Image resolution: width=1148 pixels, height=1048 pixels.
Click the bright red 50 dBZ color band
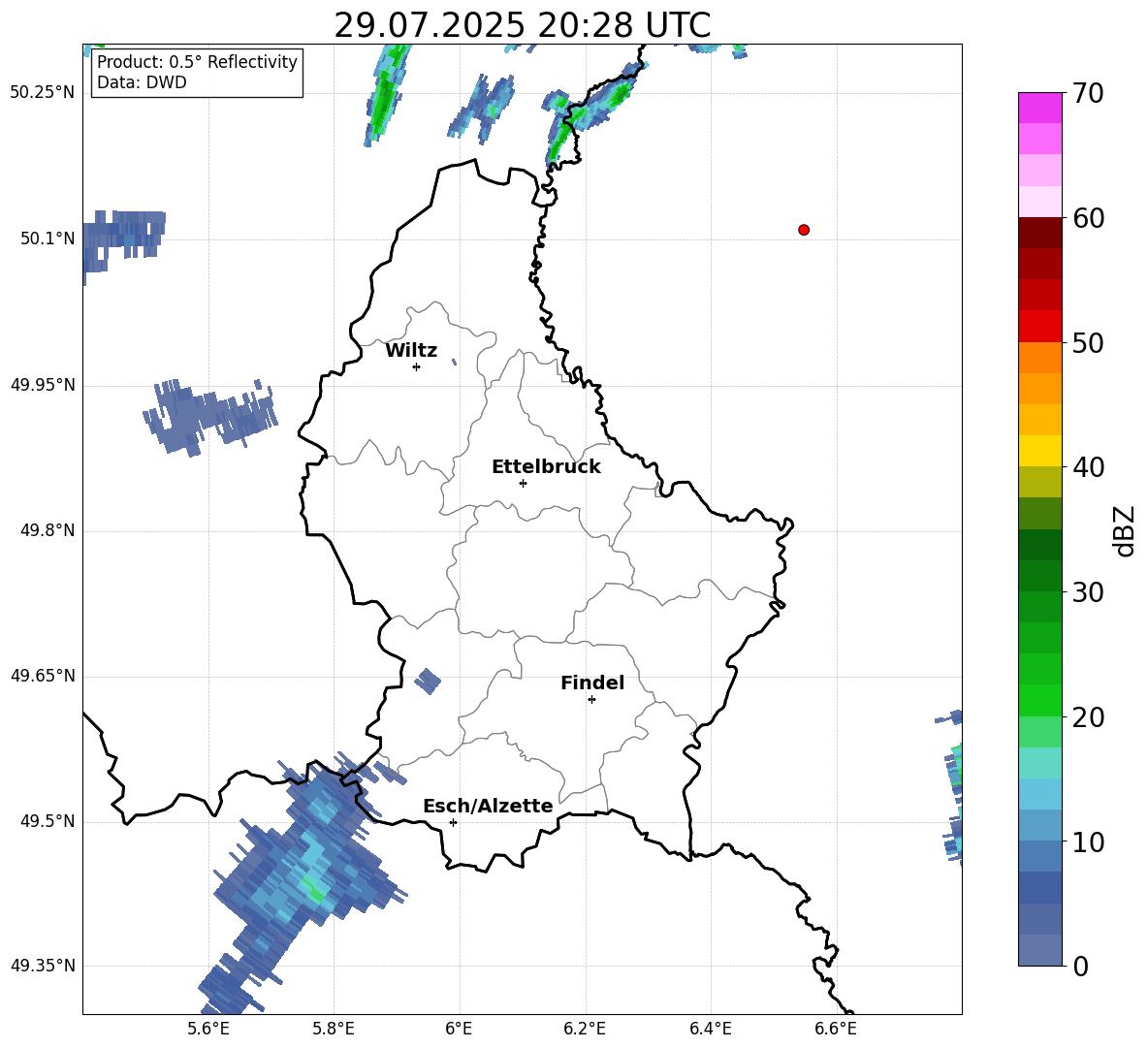click(1040, 327)
